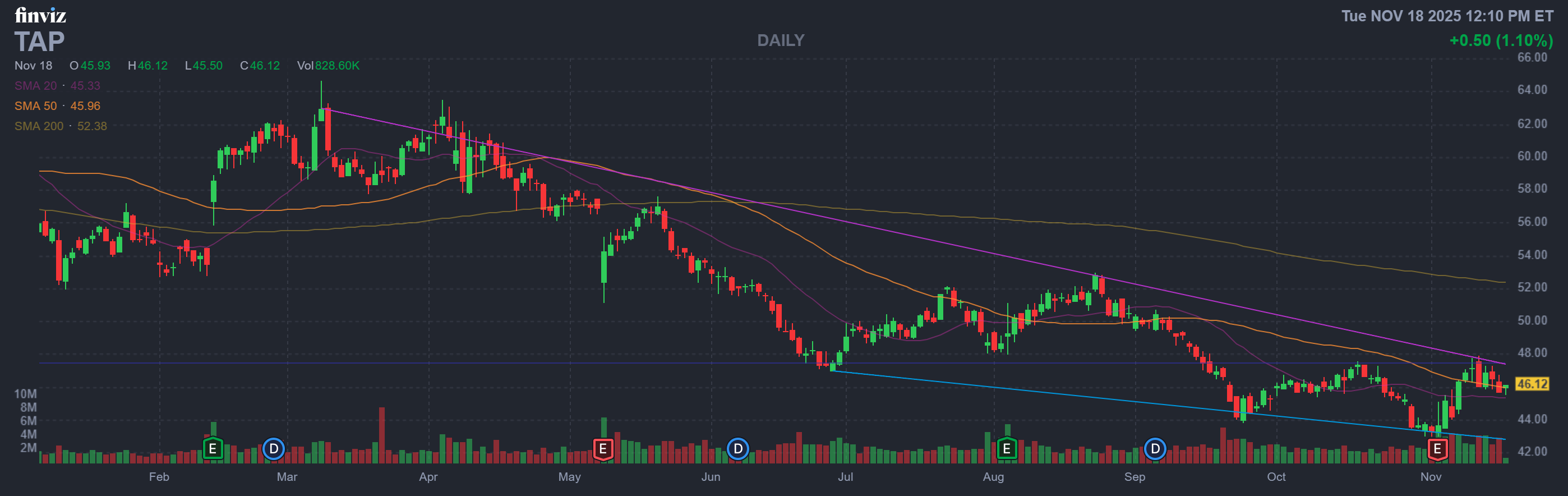
Task: Click the TAP ticker symbol
Action: (40, 42)
